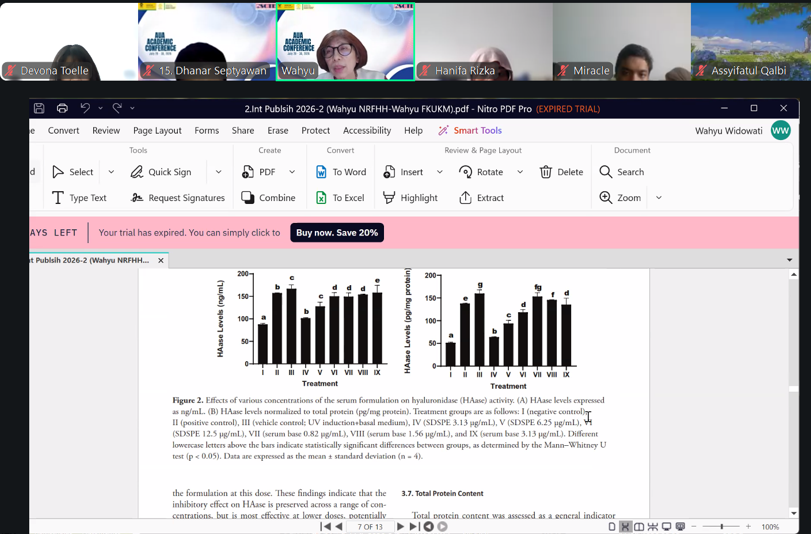The height and width of the screenshot is (534, 811).
Task: Click the Create PDF tool
Action: pyautogui.click(x=259, y=172)
